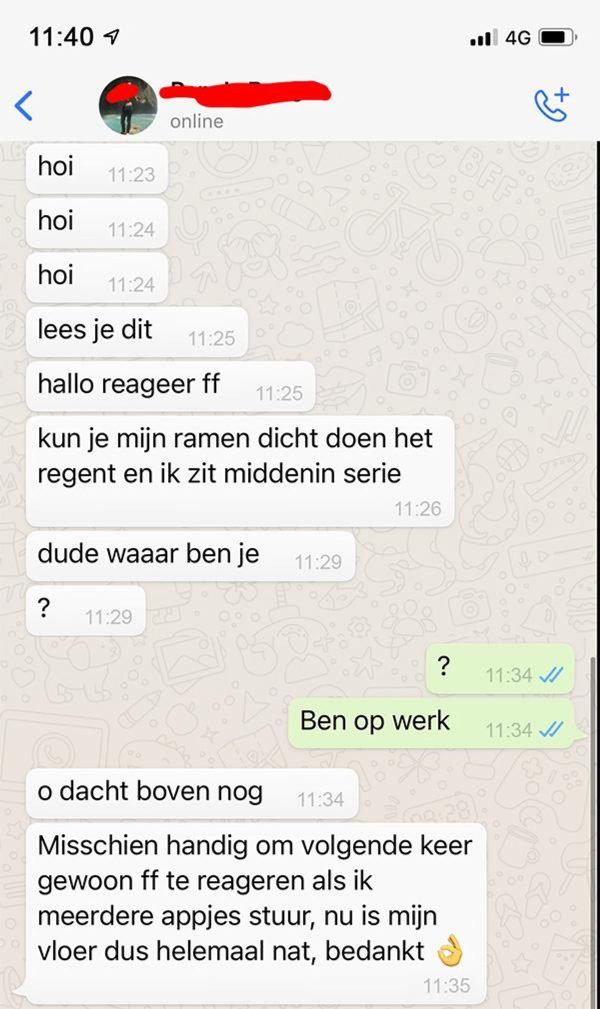The image size is (600, 1009).
Task: Tap the 4G network indicator
Action: pos(518,38)
